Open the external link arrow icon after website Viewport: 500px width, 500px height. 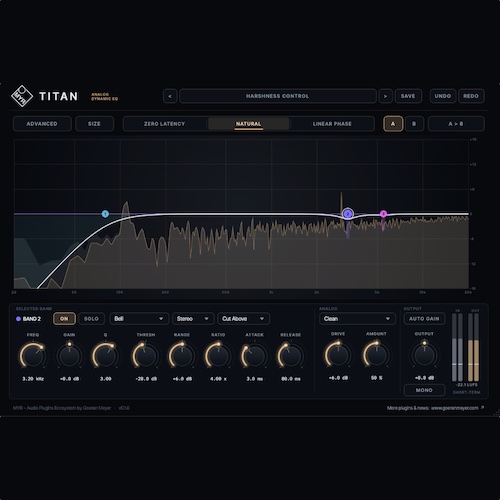[x=482, y=407]
